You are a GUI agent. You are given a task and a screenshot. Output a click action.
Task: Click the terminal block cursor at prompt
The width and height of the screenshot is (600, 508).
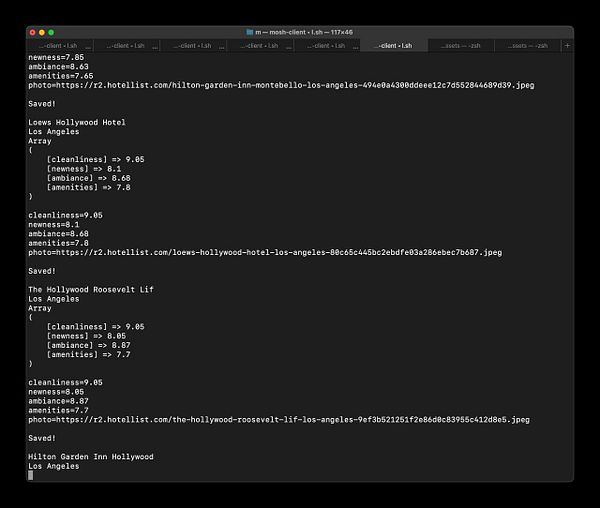[31, 475]
